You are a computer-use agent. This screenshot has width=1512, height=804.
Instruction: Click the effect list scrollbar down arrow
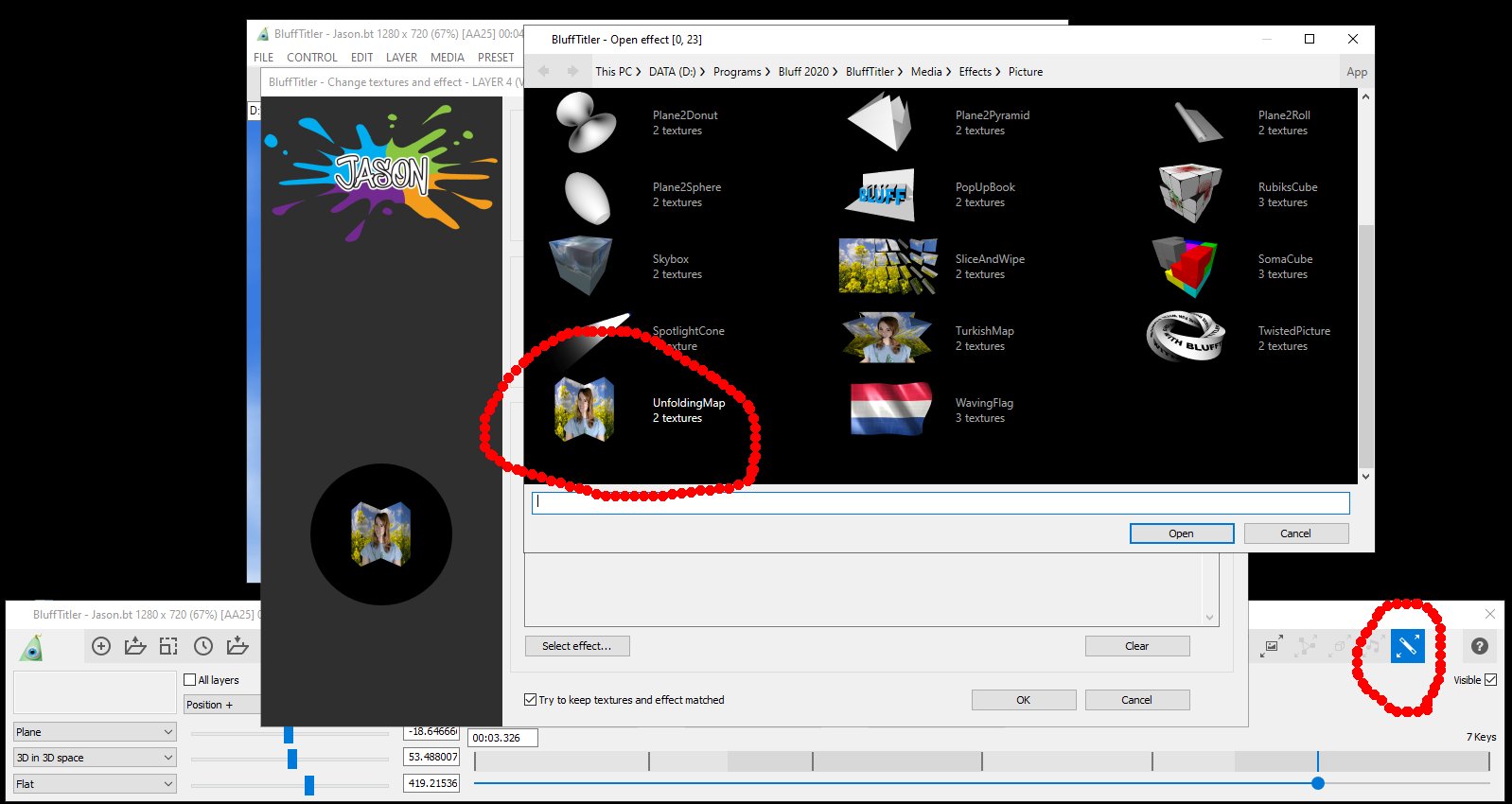pos(1365,476)
